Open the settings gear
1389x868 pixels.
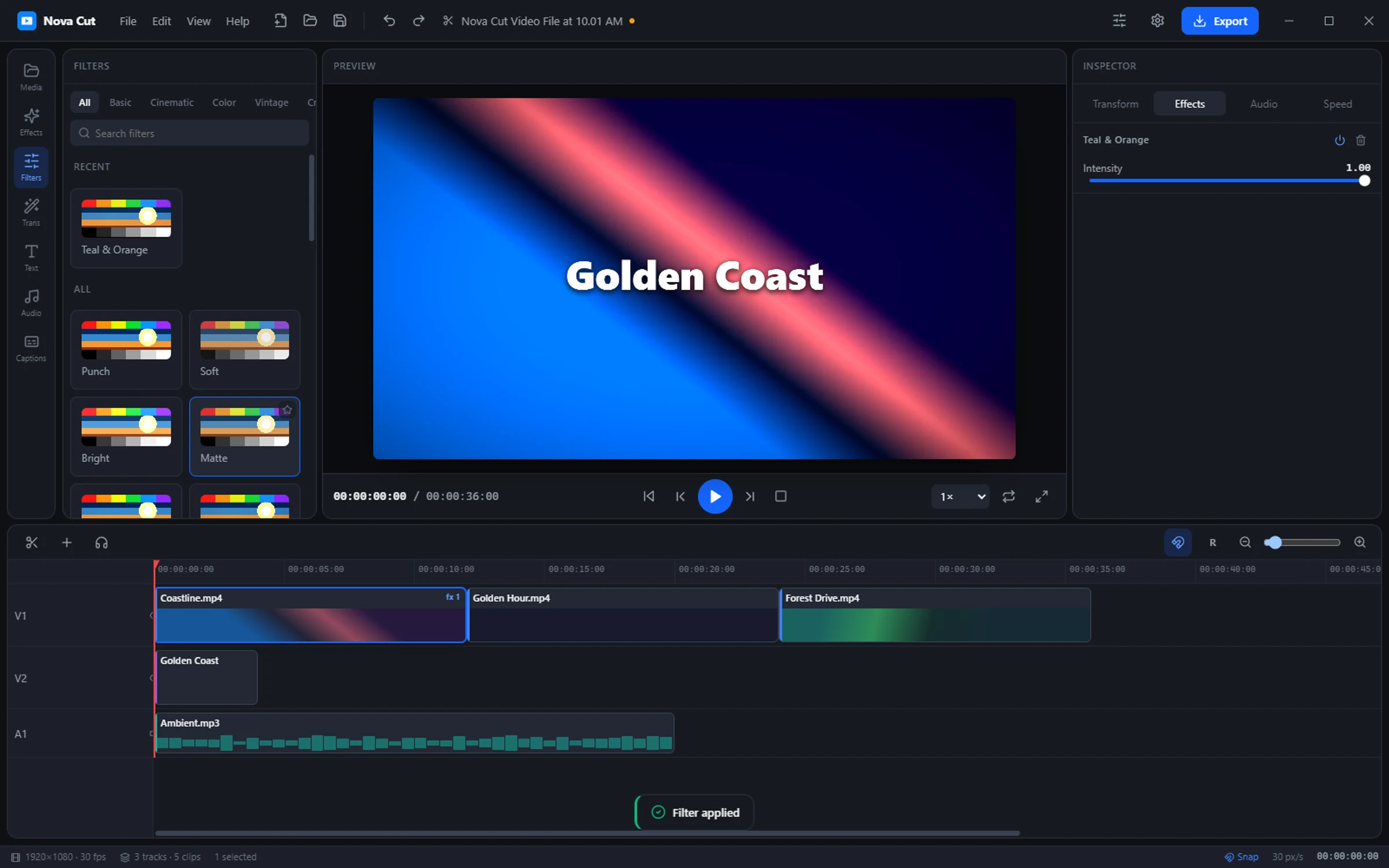click(x=1157, y=21)
